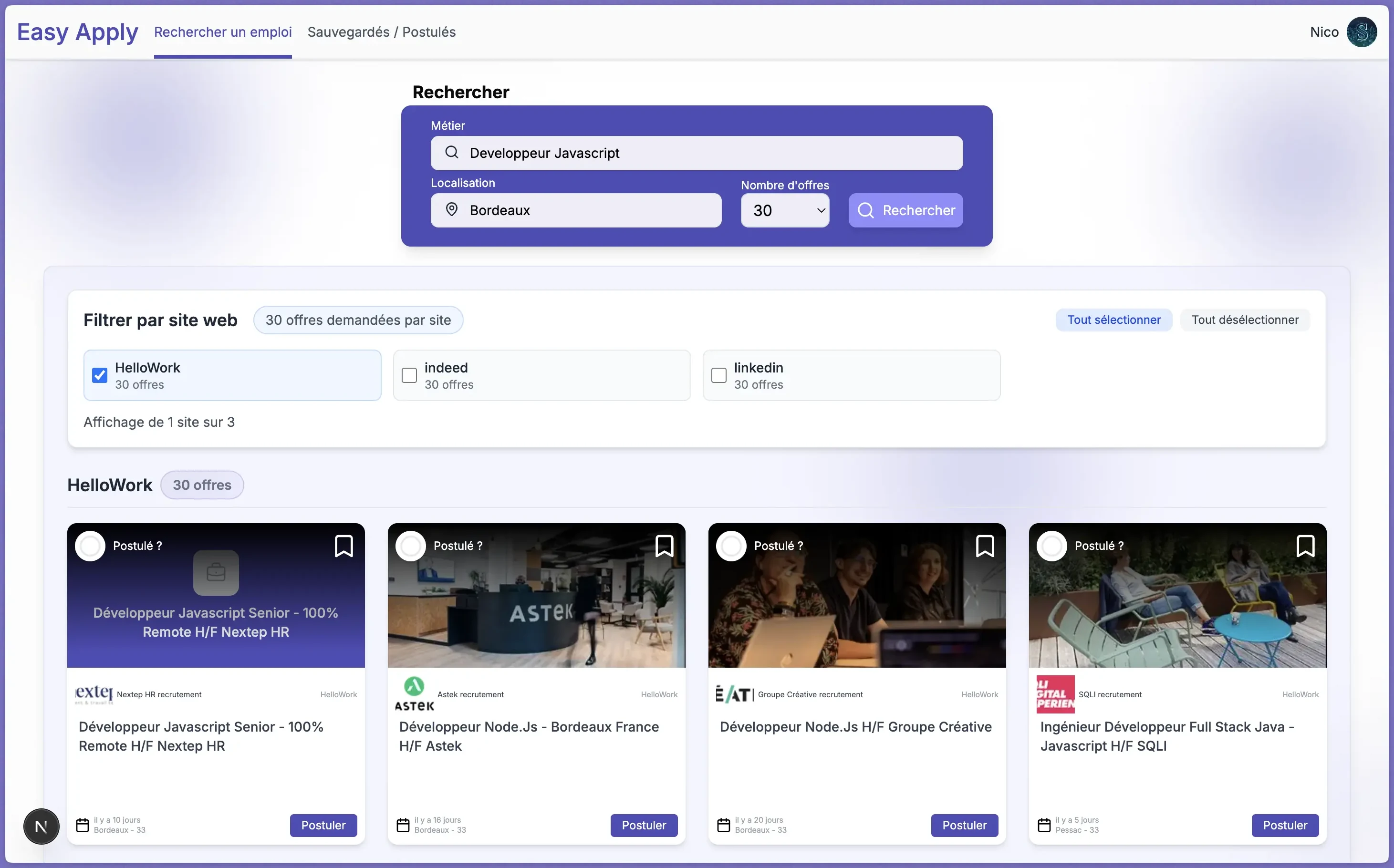Mark the Groupe Créative job as Postulé
The width and height of the screenshot is (1394, 868).
pos(731,546)
